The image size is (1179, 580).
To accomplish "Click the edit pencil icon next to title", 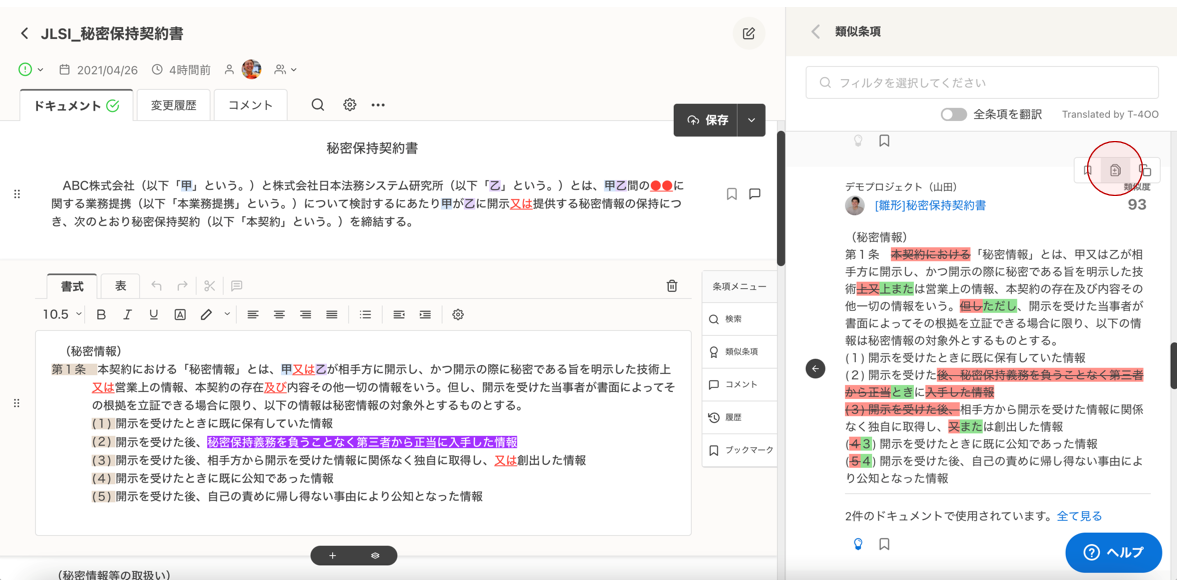I will point(748,34).
